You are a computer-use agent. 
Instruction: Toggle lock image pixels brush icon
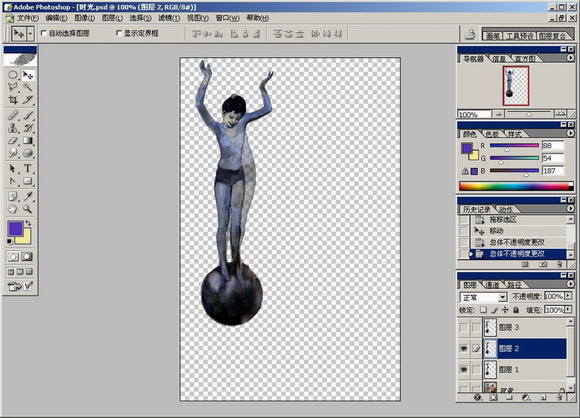pyautogui.click(x=495, y=310)
